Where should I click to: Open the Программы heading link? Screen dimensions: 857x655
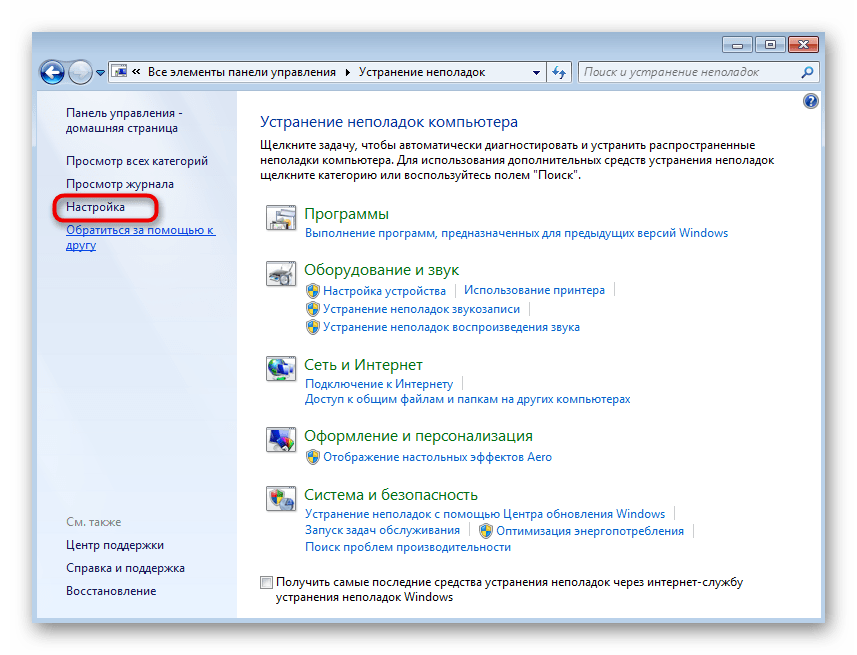coord(347,214)
